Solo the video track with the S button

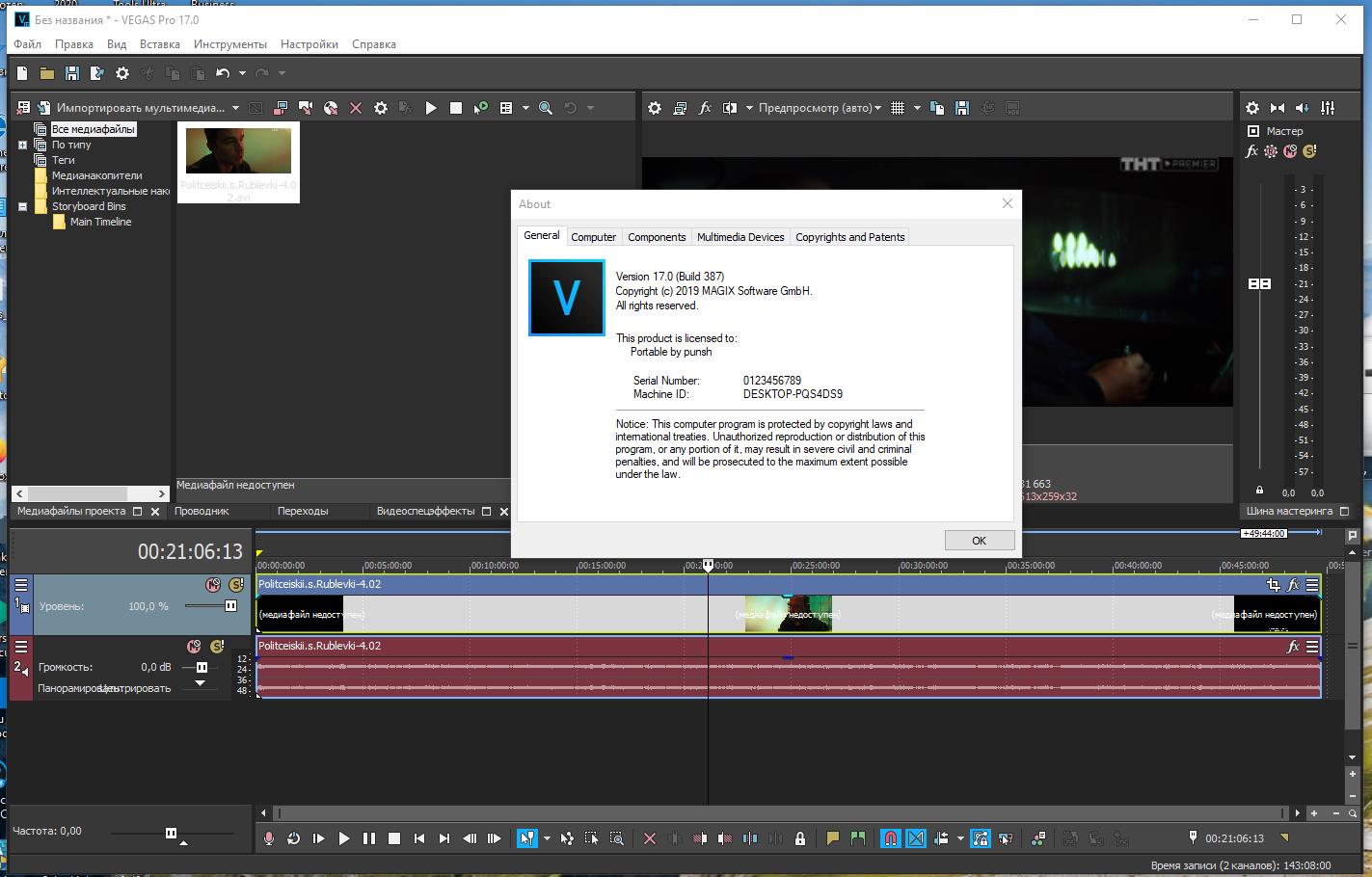(x=235, y=585)
